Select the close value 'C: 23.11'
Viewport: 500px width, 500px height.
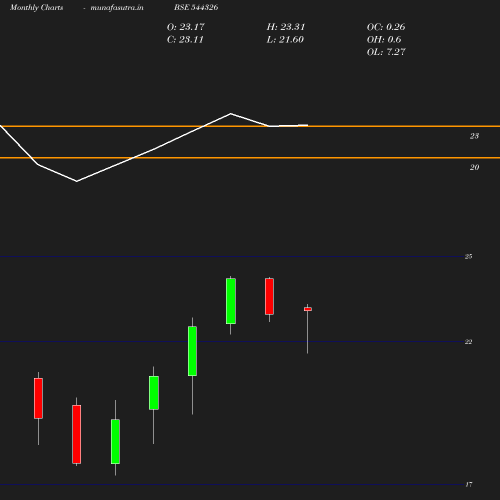[x=185, y=39]
